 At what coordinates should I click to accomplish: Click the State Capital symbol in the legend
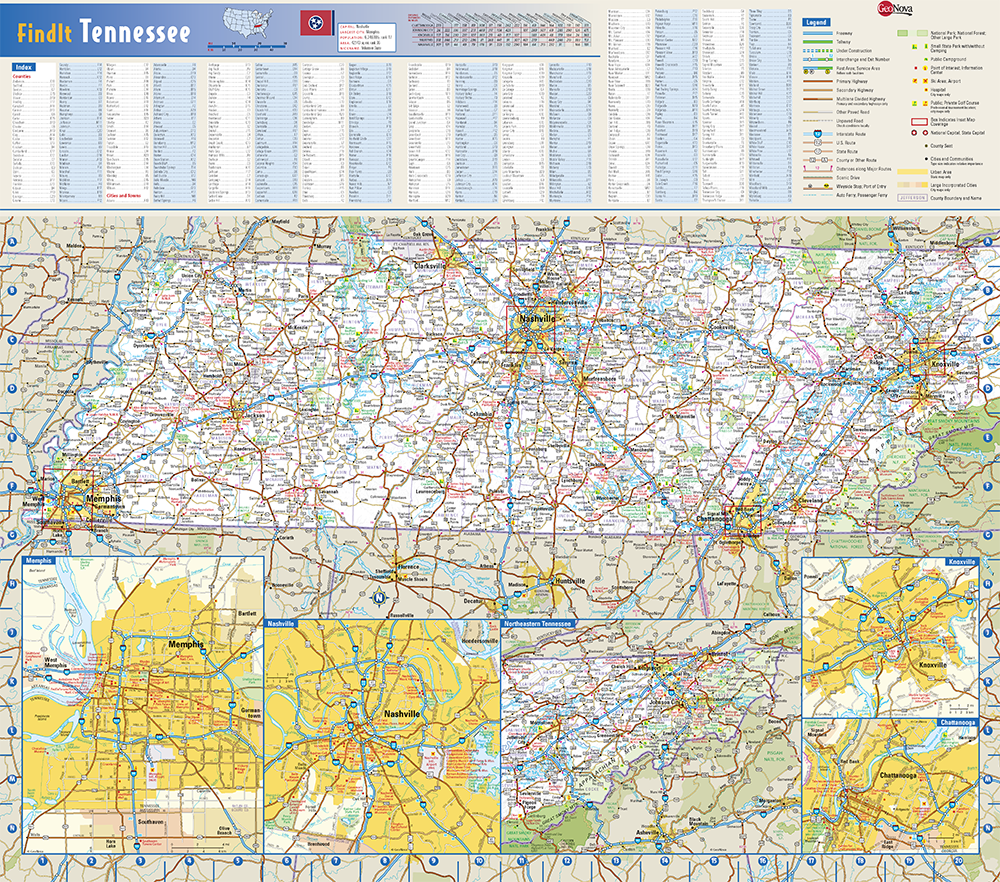coord(925,133)
